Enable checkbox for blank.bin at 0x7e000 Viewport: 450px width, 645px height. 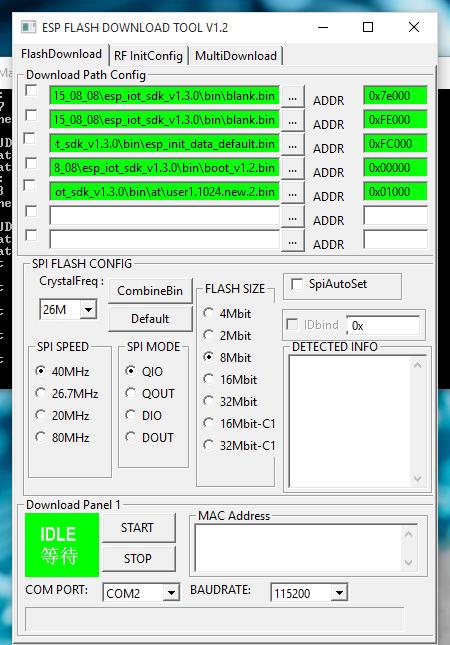(31, 90)
